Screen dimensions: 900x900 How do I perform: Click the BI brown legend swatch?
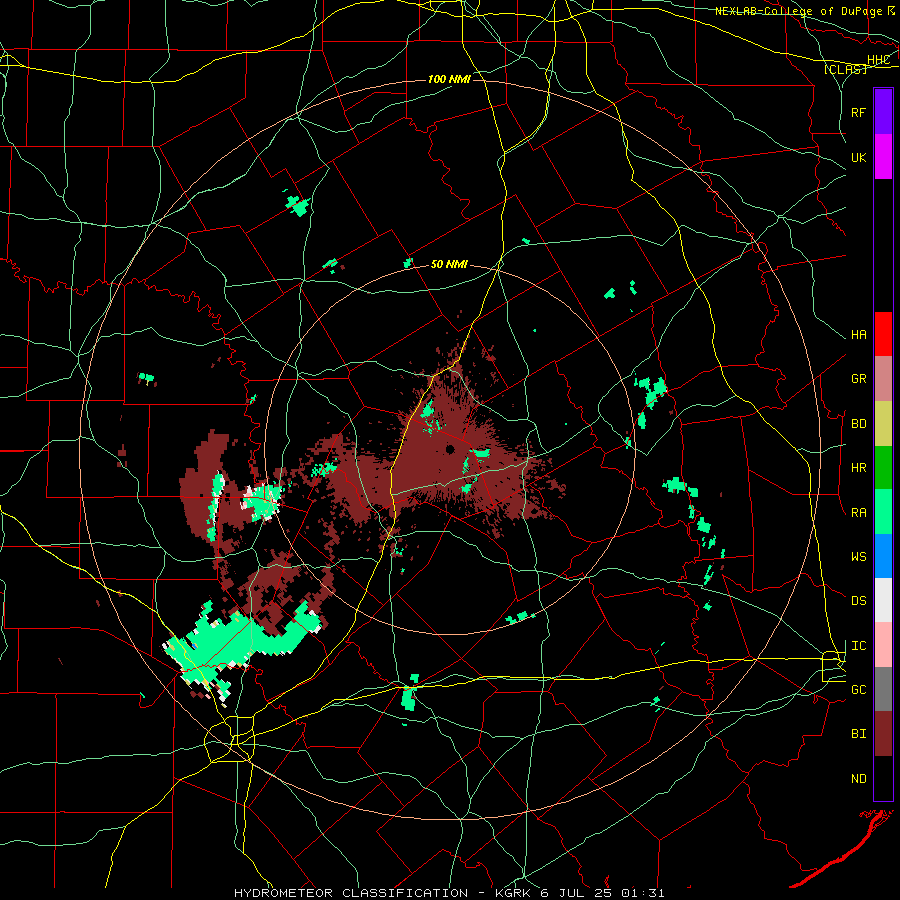(883, 734)
